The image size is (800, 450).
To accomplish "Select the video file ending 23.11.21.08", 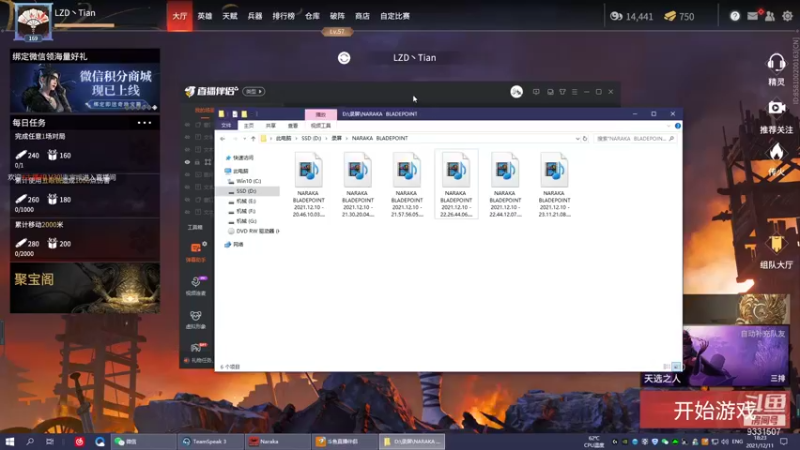I will click(x=554, y=185).
